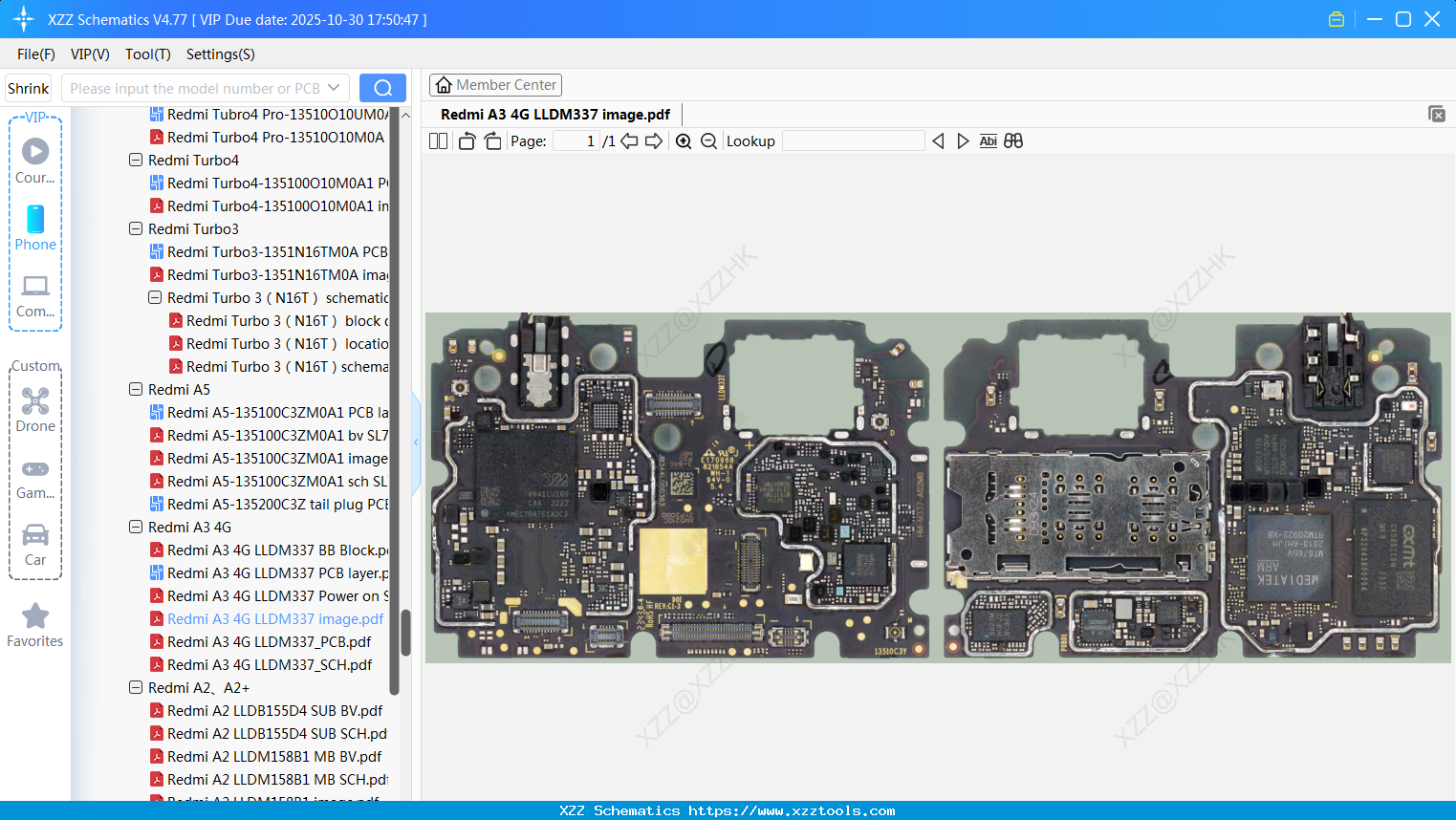
Task: Open the Settings(S) menu
Action: [220, 54]
